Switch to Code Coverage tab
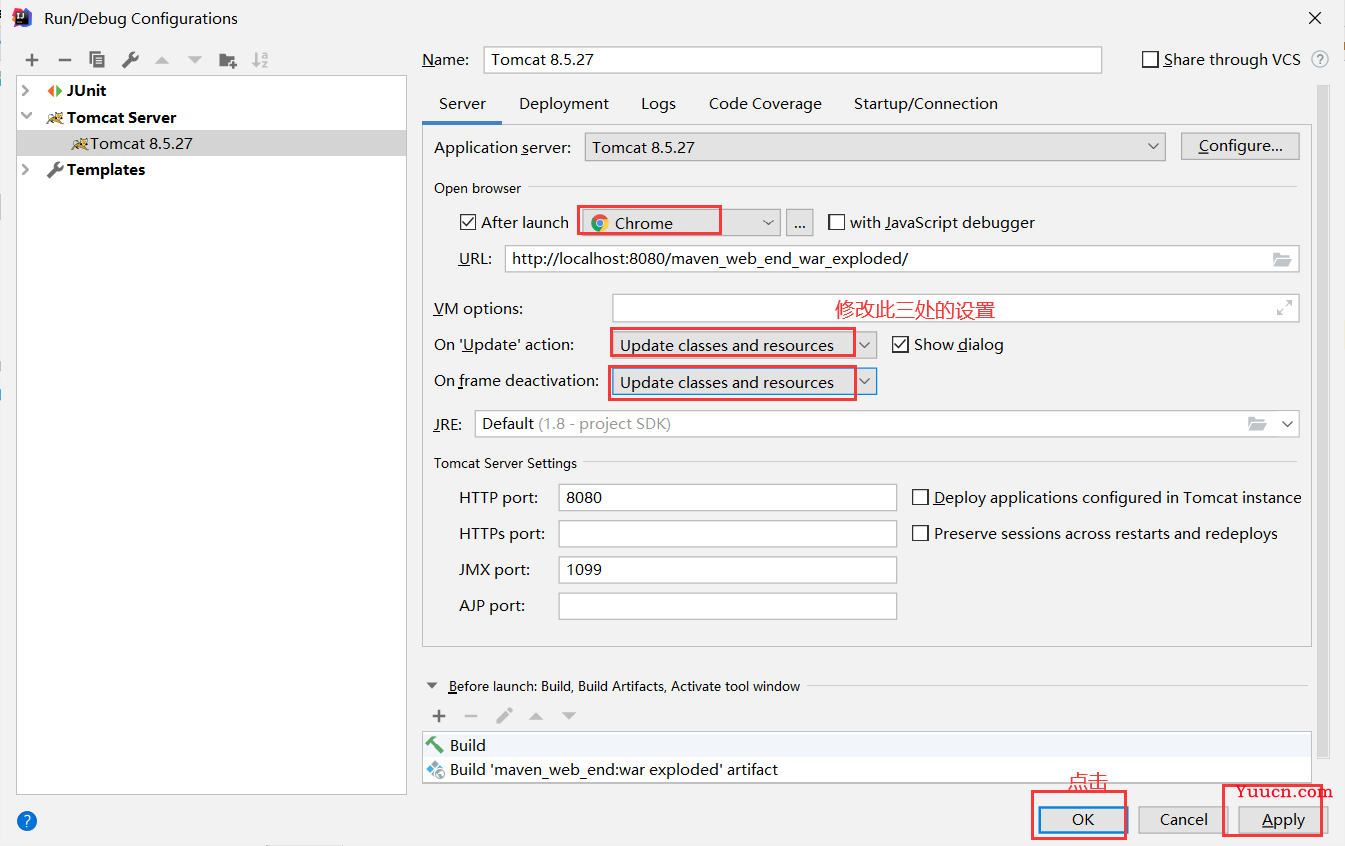Image resolution: width=1345 pixels, height=846 pixels. click(x=765, y=104)
